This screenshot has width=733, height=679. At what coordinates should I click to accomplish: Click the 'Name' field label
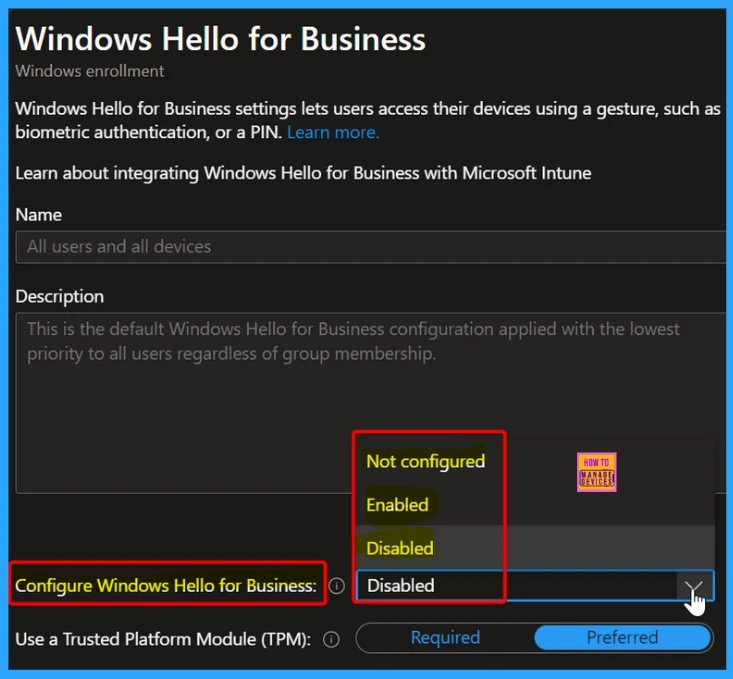tap(38, 215)
